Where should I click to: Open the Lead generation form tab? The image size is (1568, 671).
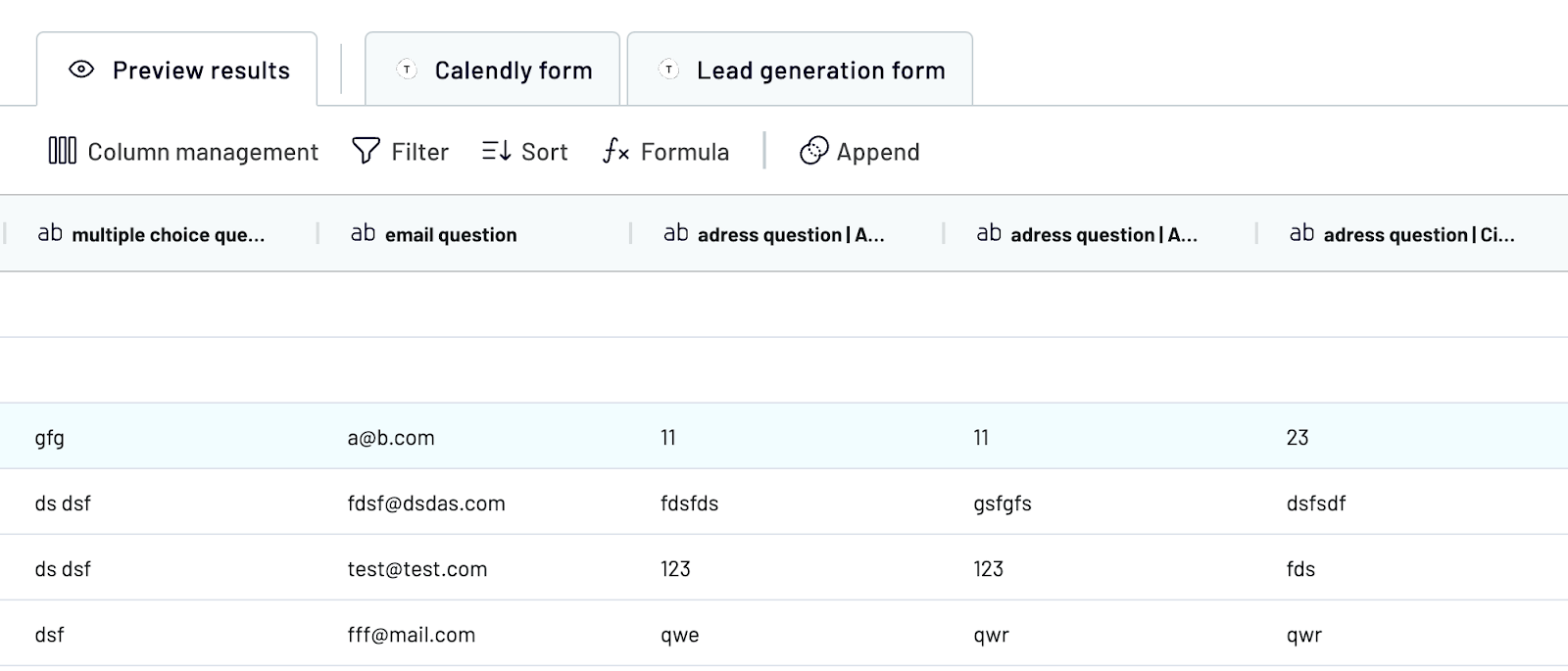click(800, 69)
